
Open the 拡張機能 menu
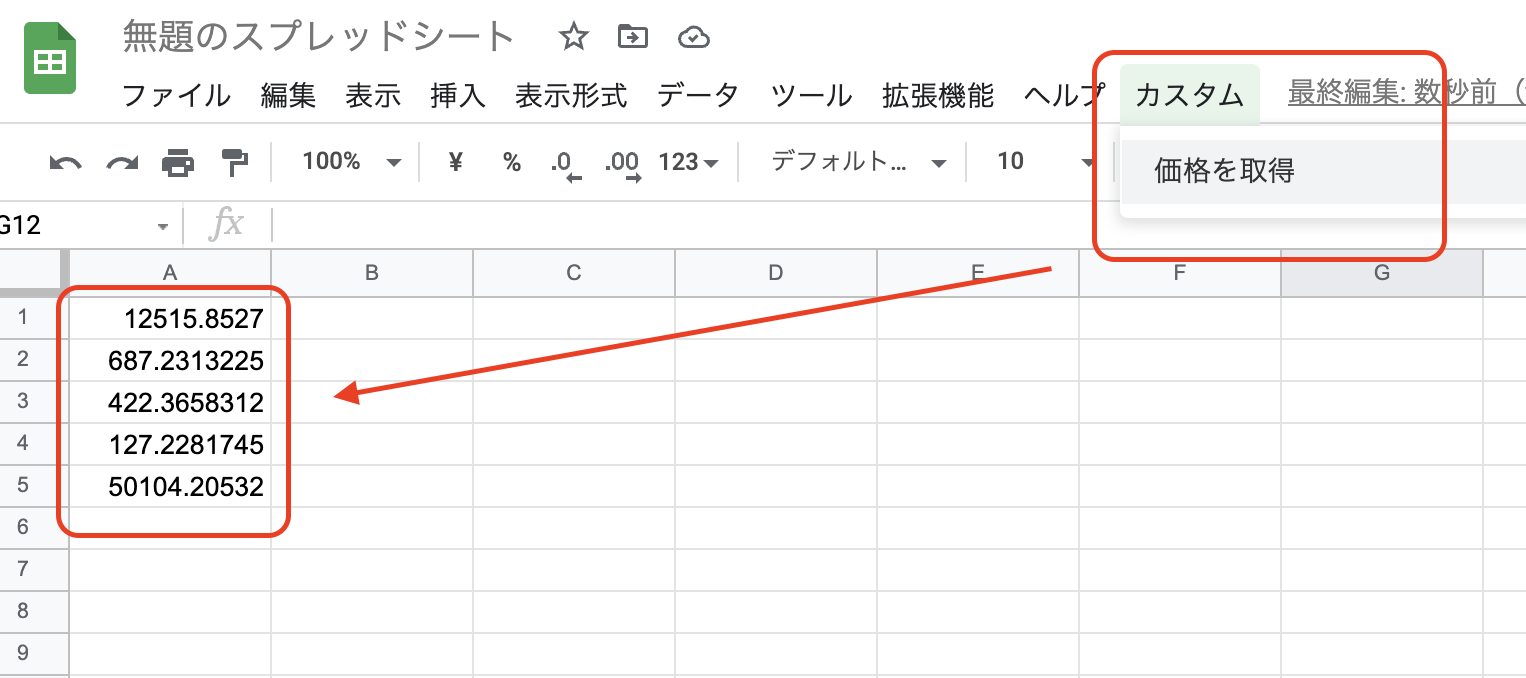click(x=938, y=96)
